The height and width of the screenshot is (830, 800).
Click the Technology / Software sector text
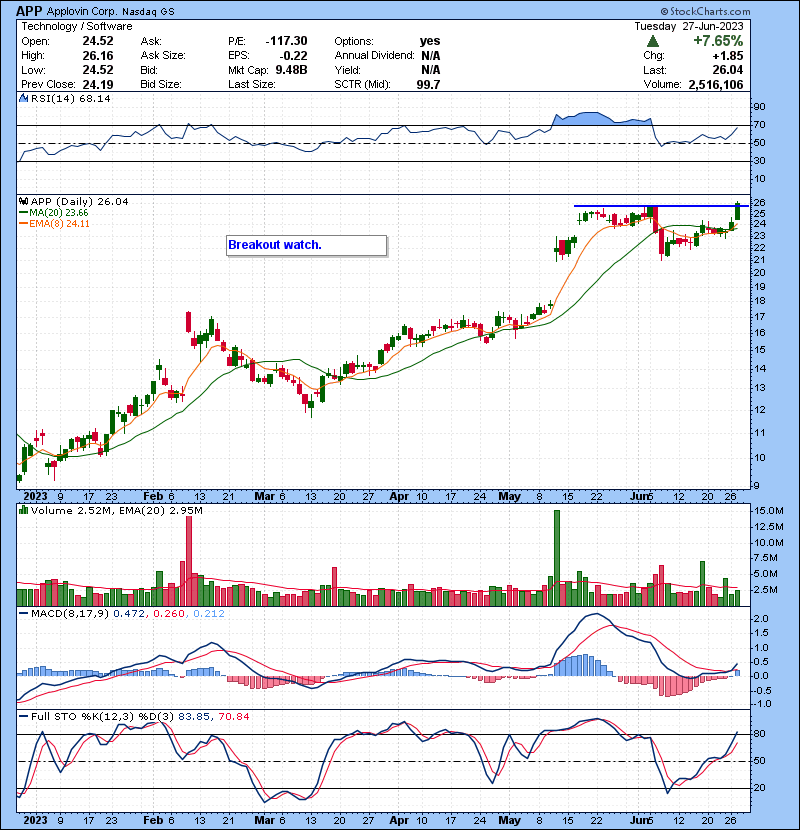pyautogui.click(x=77, y=26)
